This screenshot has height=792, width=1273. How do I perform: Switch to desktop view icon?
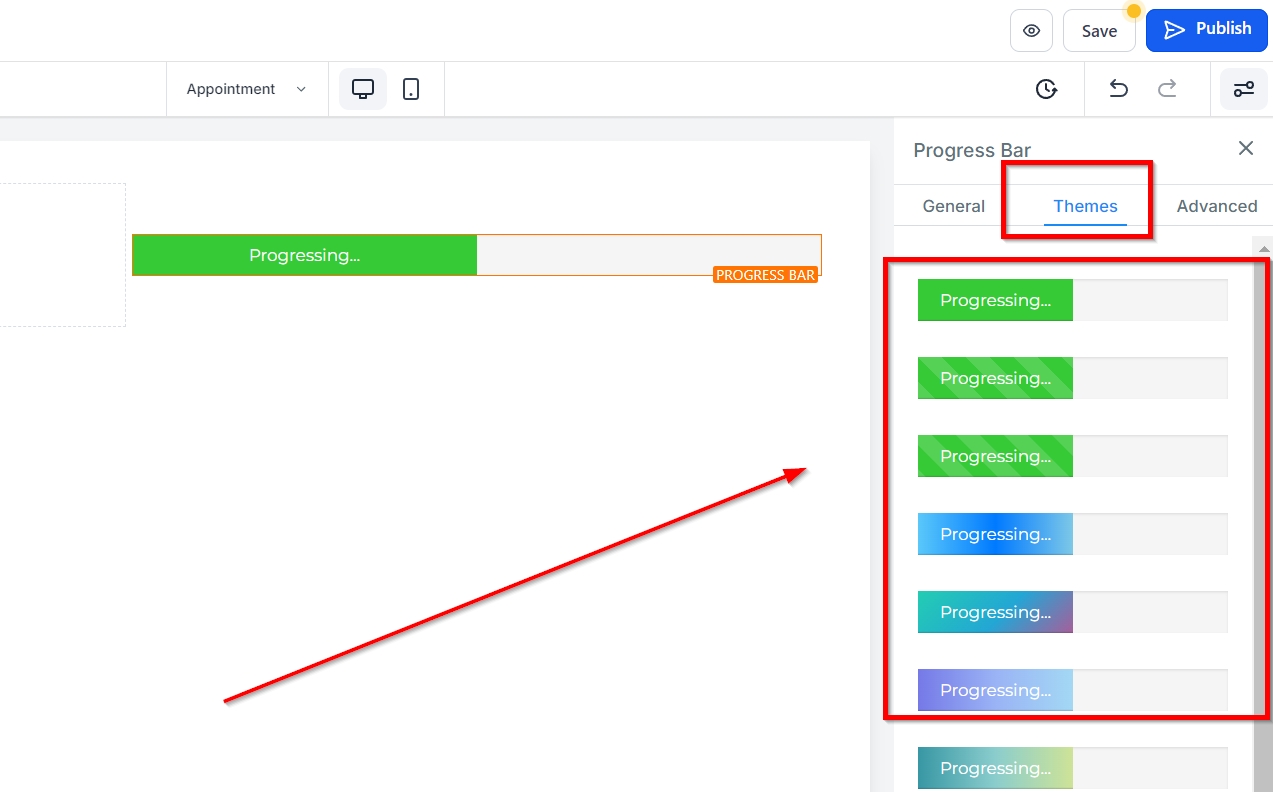tap(363, 89)
